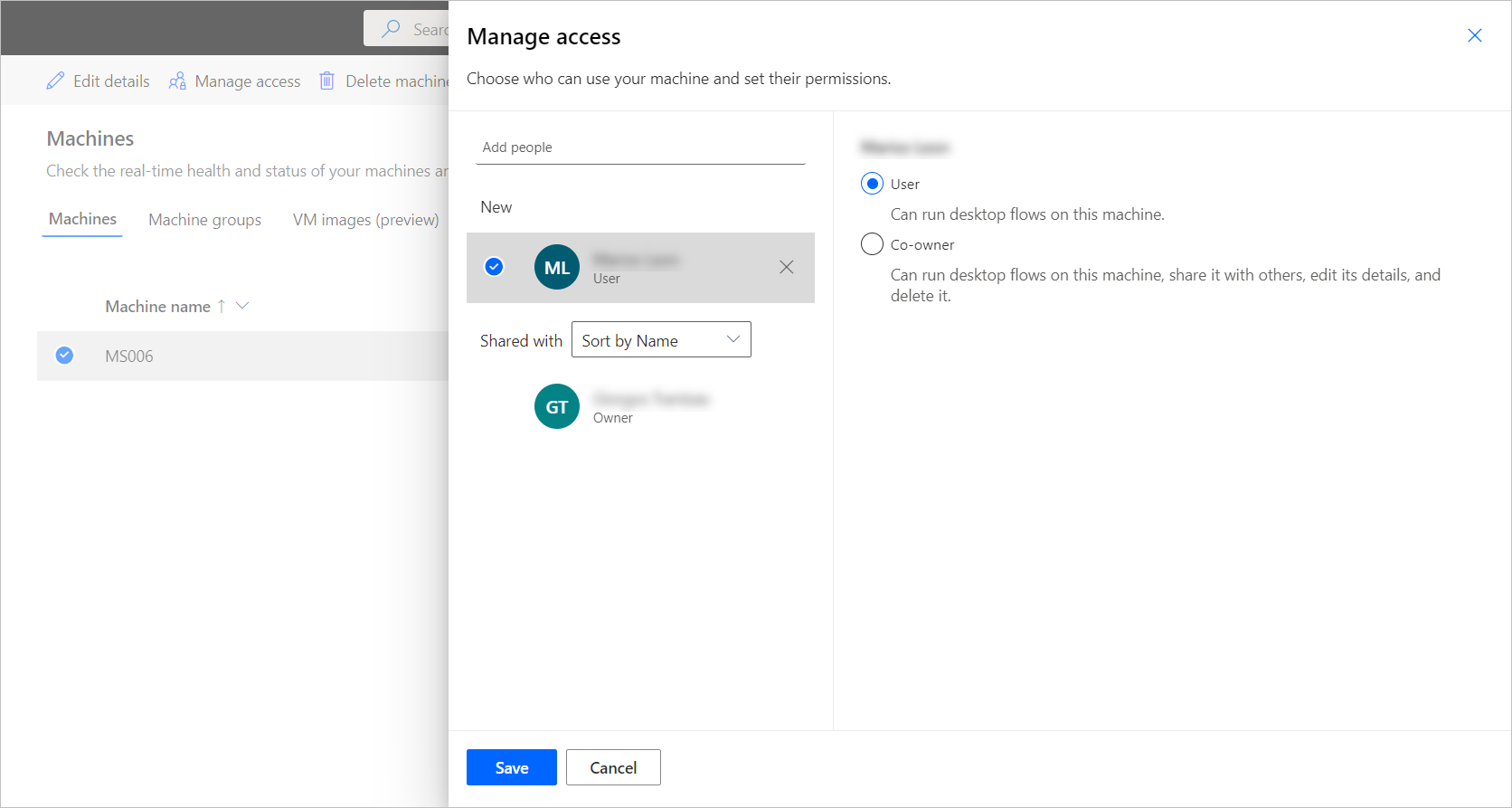Switch to the Machine groups tab
The width and height of the screenshot is (1512, 808).
pyautogui.click(x=204, y=220)
